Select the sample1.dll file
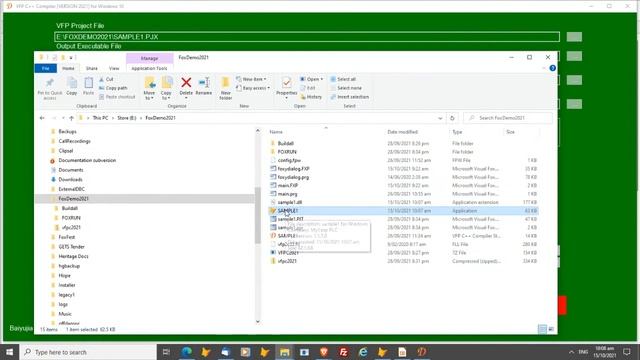640x360 pixels. 289,202
